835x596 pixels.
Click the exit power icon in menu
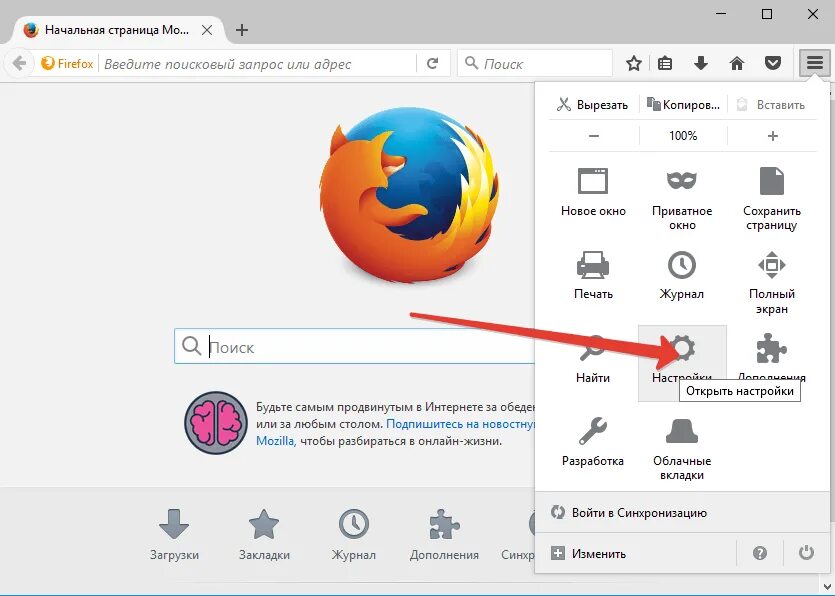pyautogui.click(x=806, y=552)
